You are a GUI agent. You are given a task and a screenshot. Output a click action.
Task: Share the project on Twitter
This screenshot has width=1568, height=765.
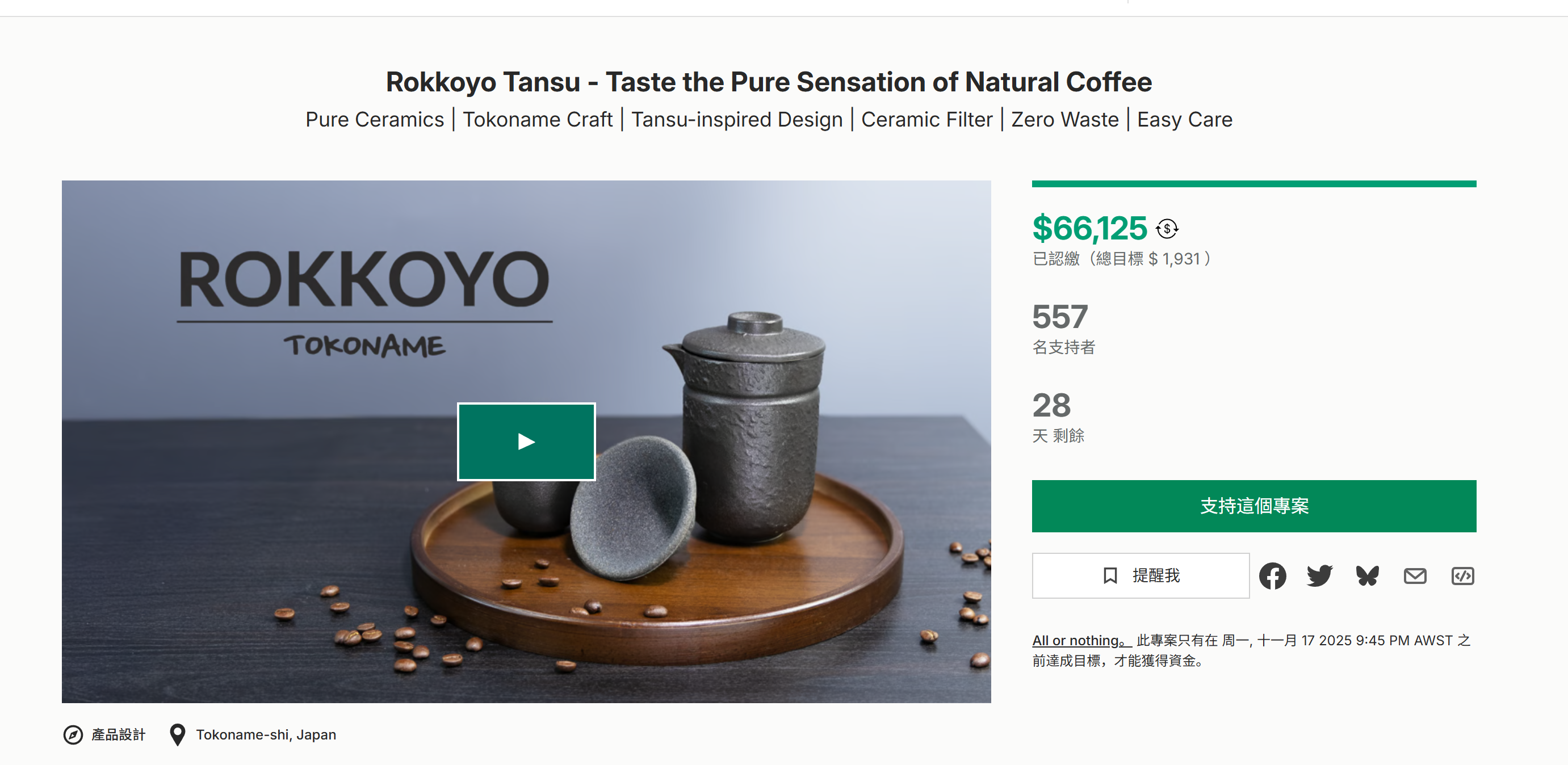pos(1319,575)
